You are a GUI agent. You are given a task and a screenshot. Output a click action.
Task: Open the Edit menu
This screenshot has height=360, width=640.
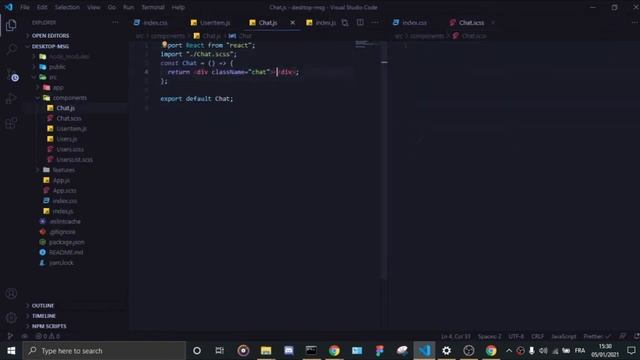point(42,7)
